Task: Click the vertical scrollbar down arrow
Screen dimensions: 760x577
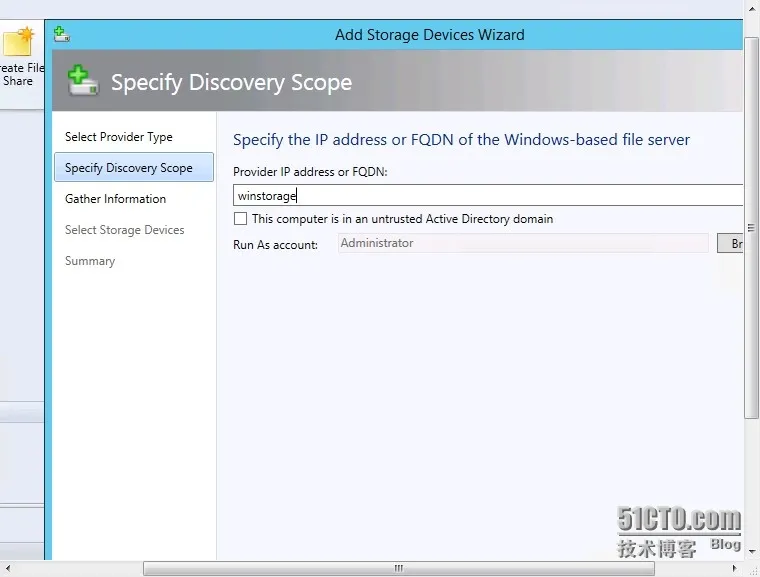Action: pos(752,551)
